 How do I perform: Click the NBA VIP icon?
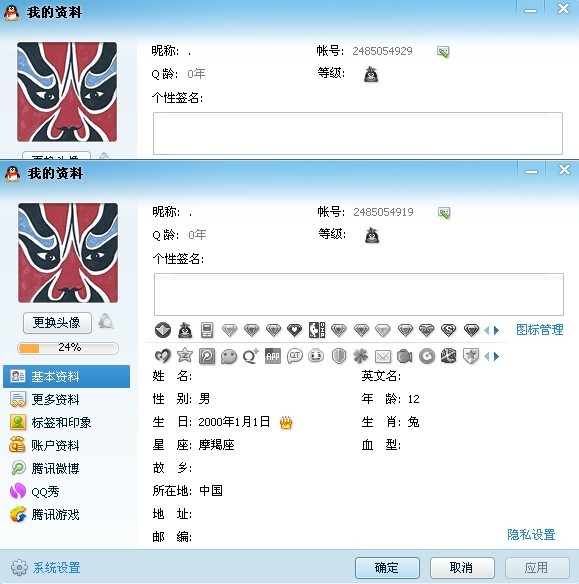[317, 330]
